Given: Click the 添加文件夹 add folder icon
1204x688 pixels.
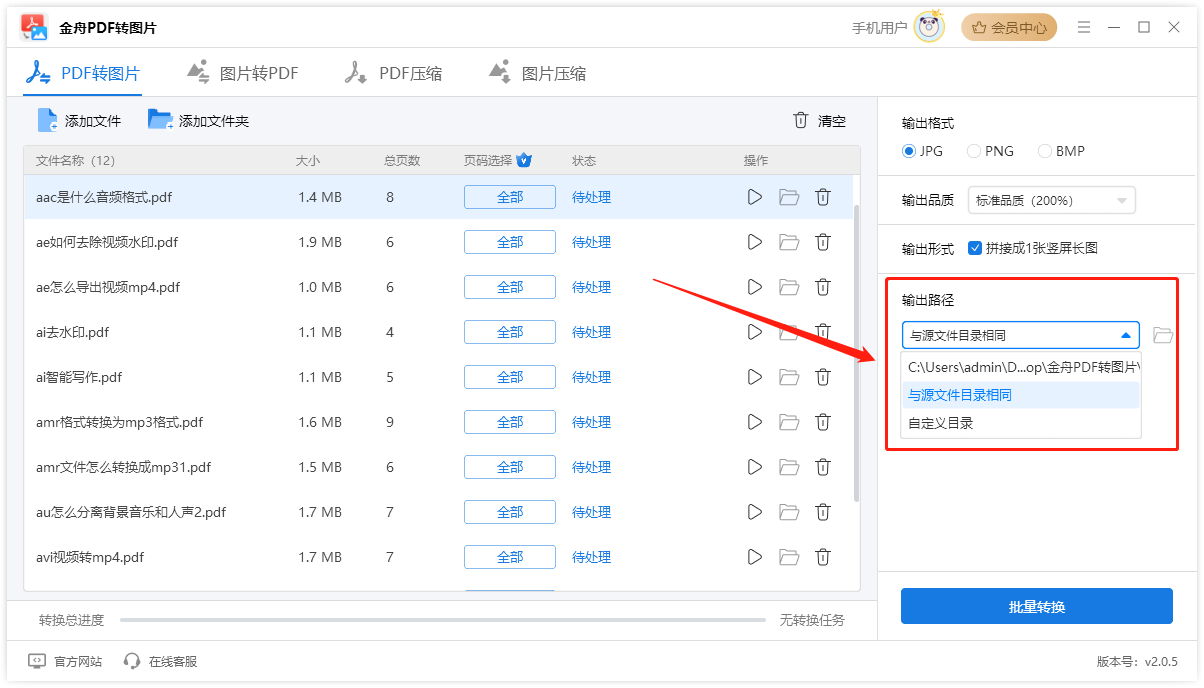Looking at the screenshot, I should [x=160, y=119].
